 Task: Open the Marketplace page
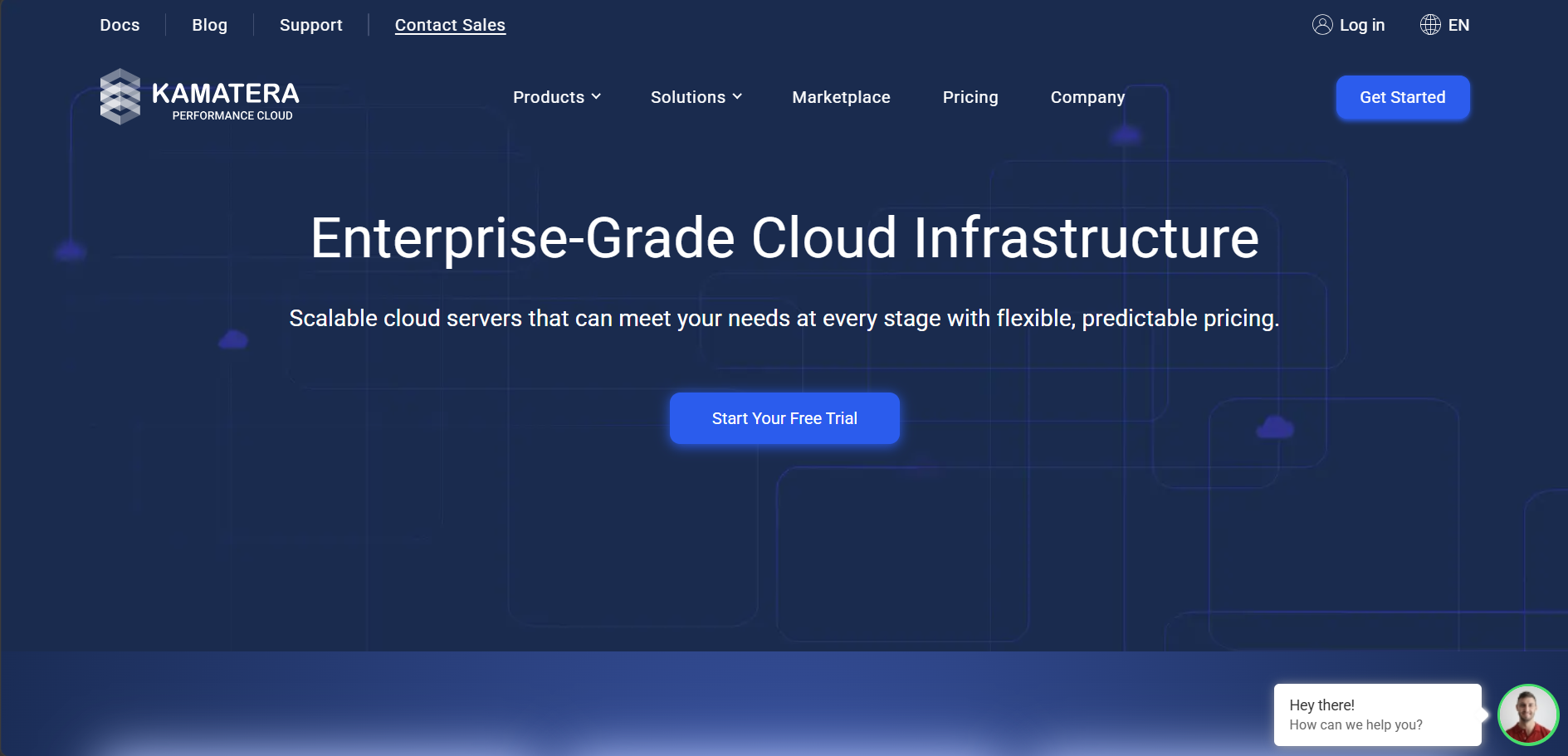(841, 97)
